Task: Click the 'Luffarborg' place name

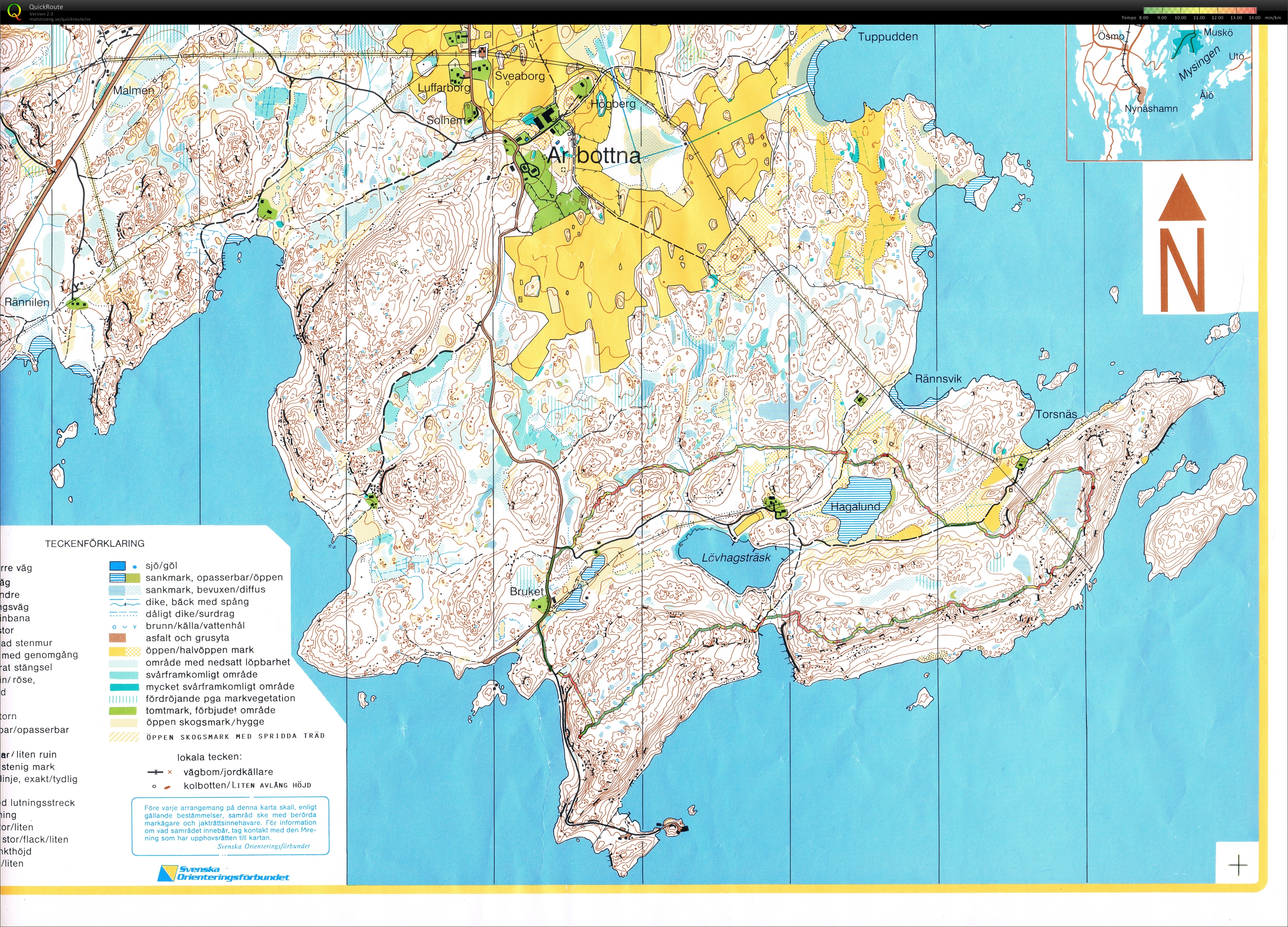Action: [x=444, y=88]
